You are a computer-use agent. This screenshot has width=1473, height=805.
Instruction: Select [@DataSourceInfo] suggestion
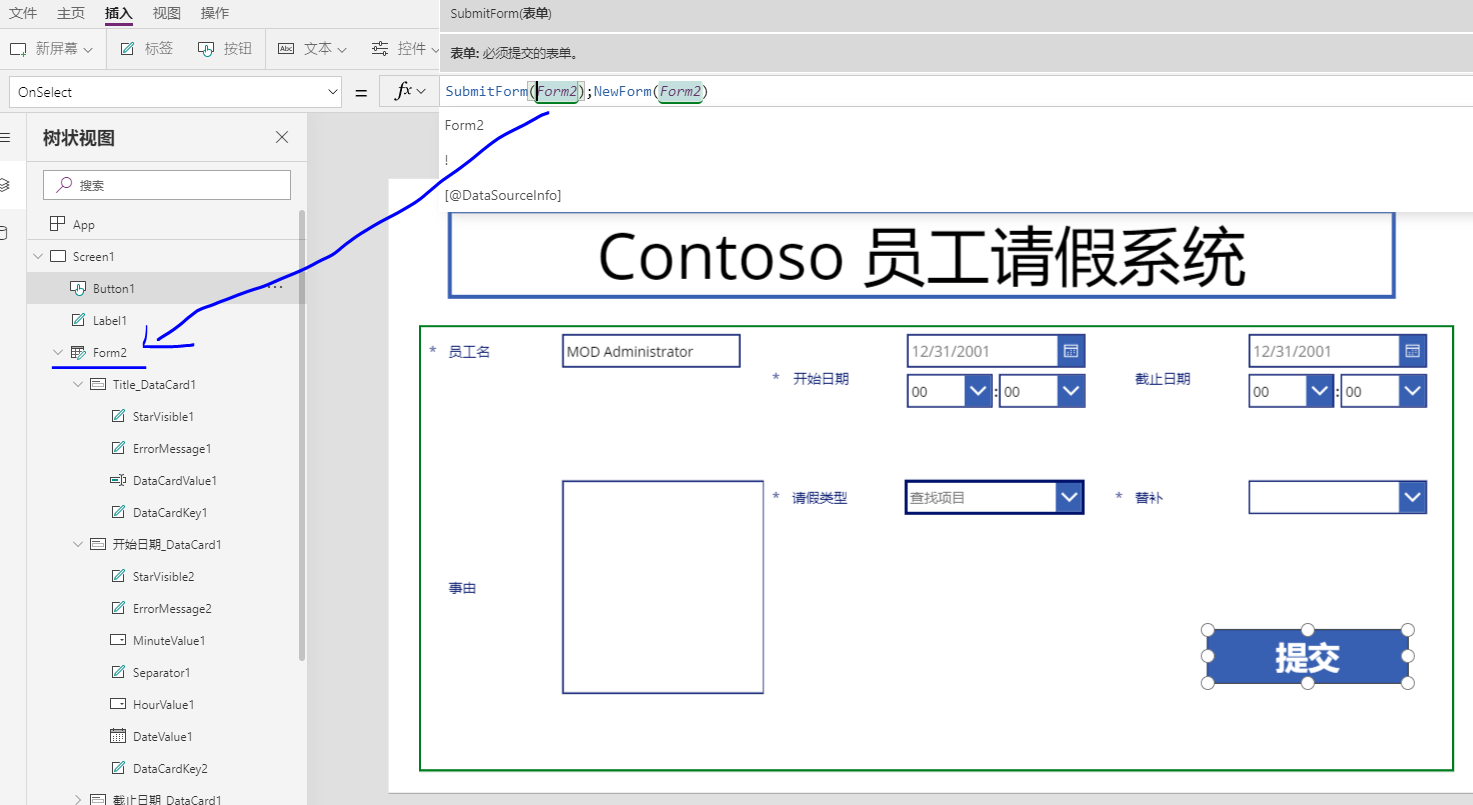pyautogui.click(x=503, y=195)
